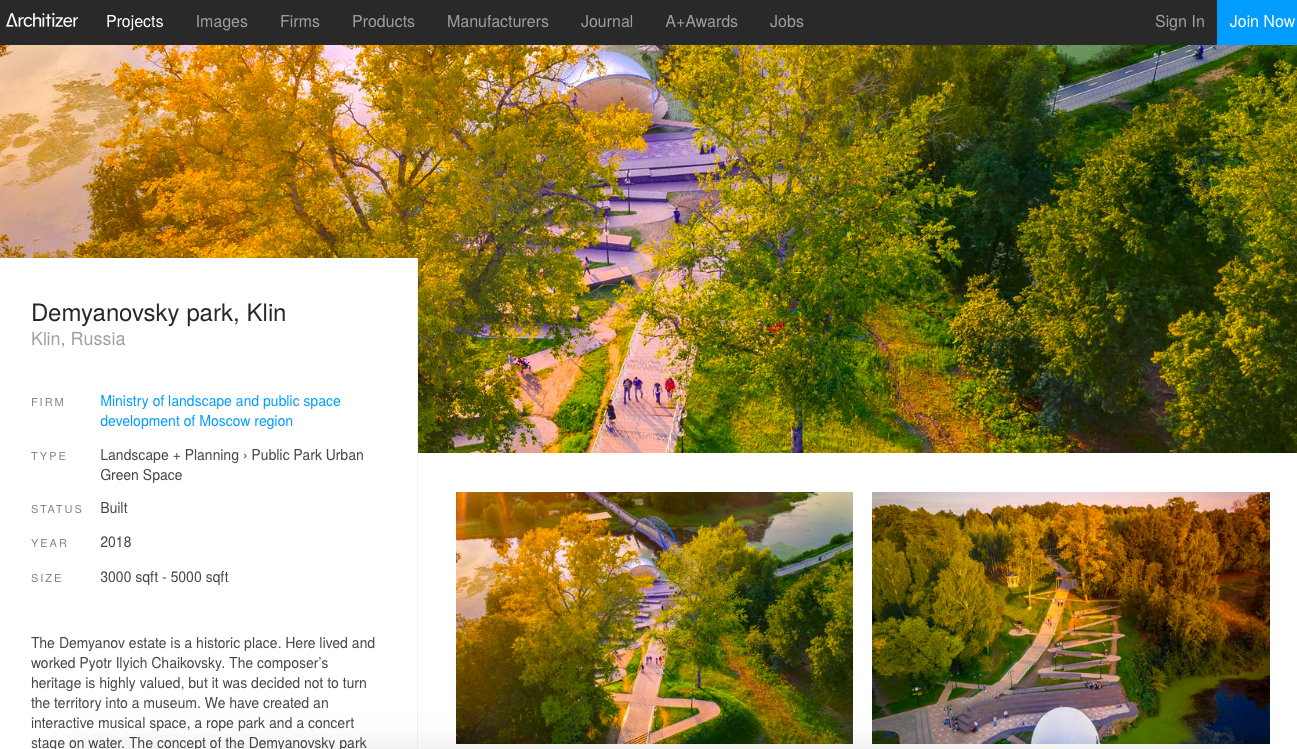Click the STATUS label

tap(57, 509)
